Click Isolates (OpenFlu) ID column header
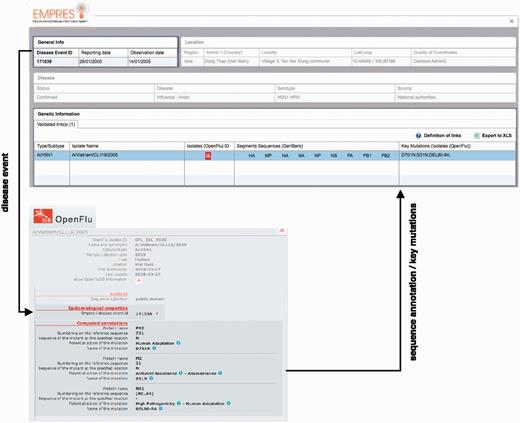 point(209,146)
